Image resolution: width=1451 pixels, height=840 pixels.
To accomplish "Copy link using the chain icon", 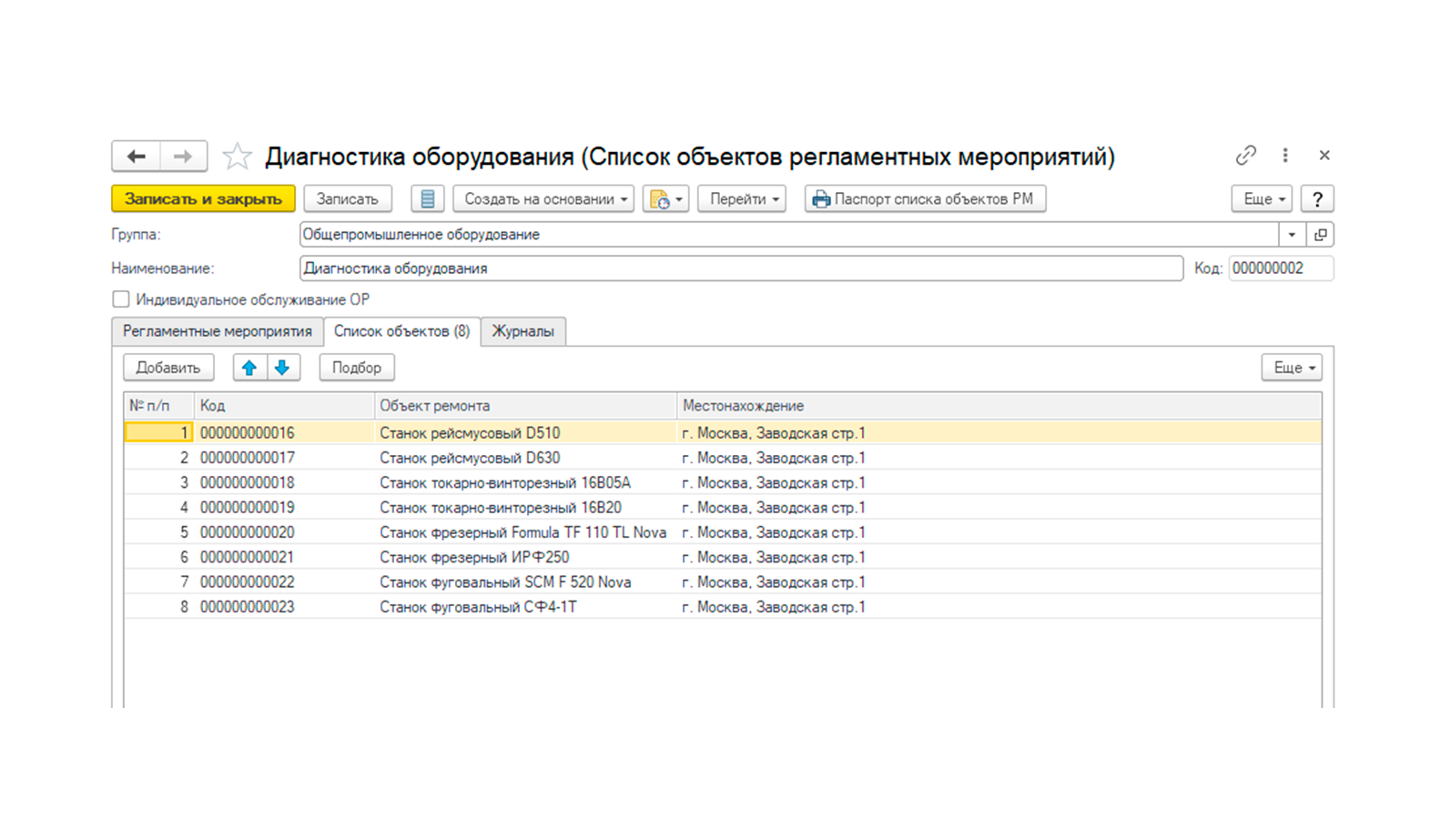I will click(1245, 156).
